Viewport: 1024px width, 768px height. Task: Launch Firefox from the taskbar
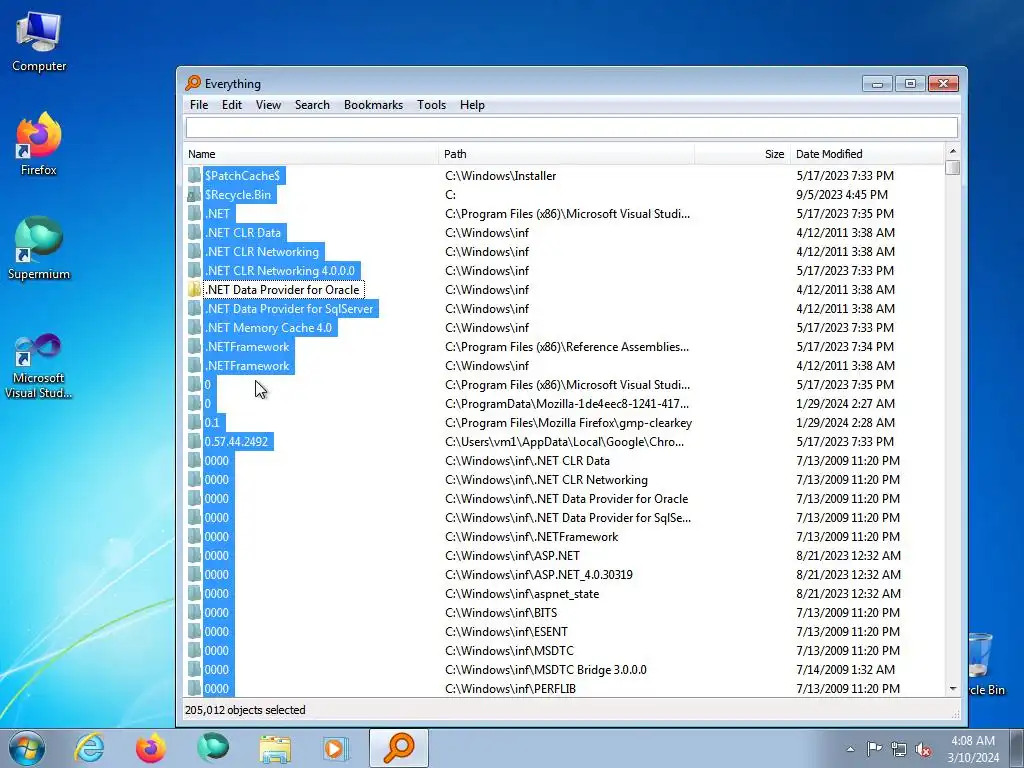click(x=150, y=748)
